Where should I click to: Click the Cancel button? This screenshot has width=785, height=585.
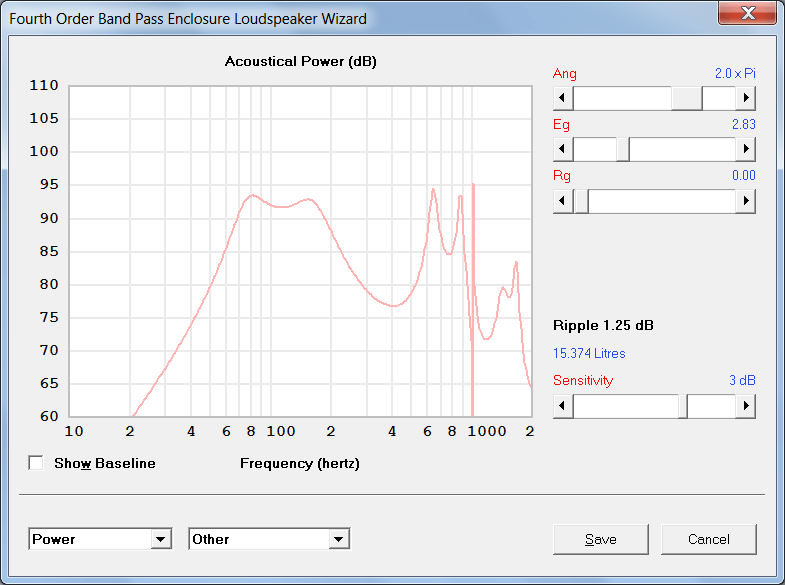708,539
